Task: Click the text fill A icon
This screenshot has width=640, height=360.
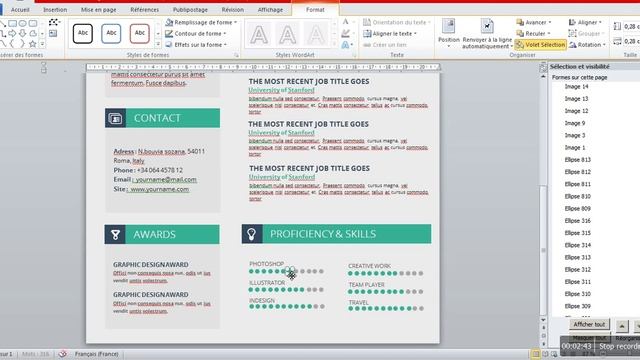Action: [x=346, y=22]
